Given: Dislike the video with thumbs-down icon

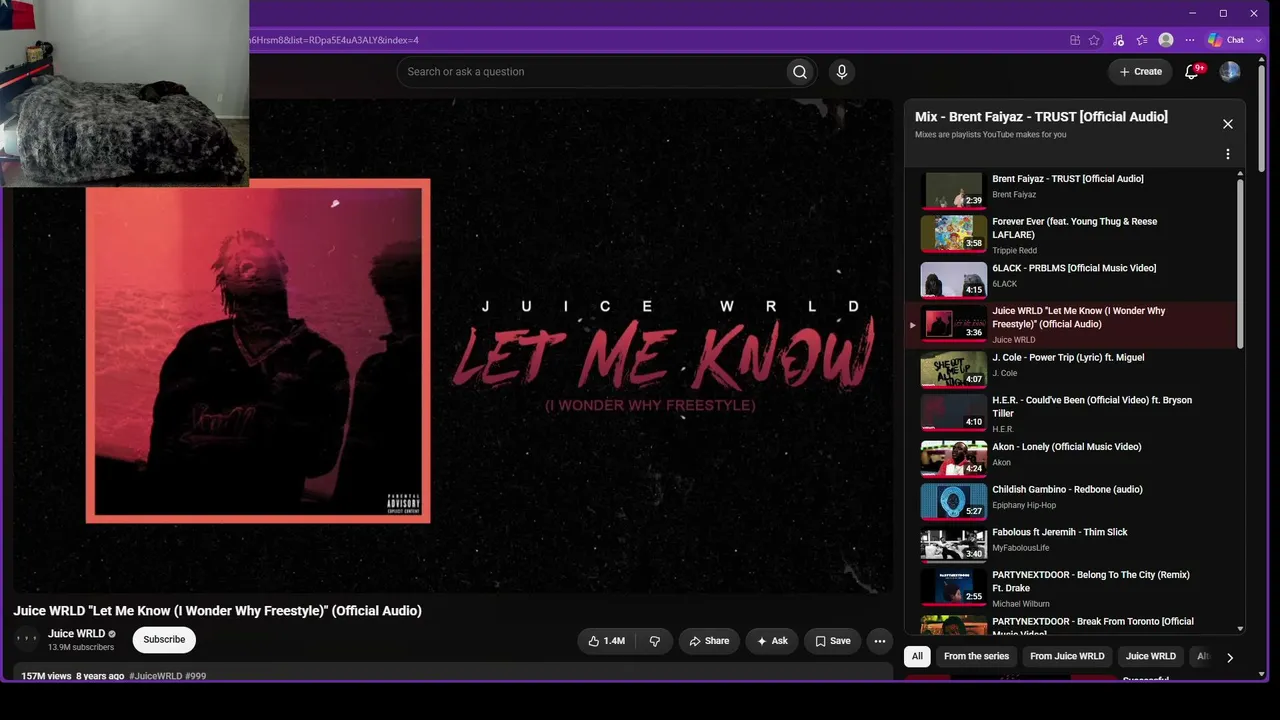Looking at the screenshot, I should tap(655, 641).
